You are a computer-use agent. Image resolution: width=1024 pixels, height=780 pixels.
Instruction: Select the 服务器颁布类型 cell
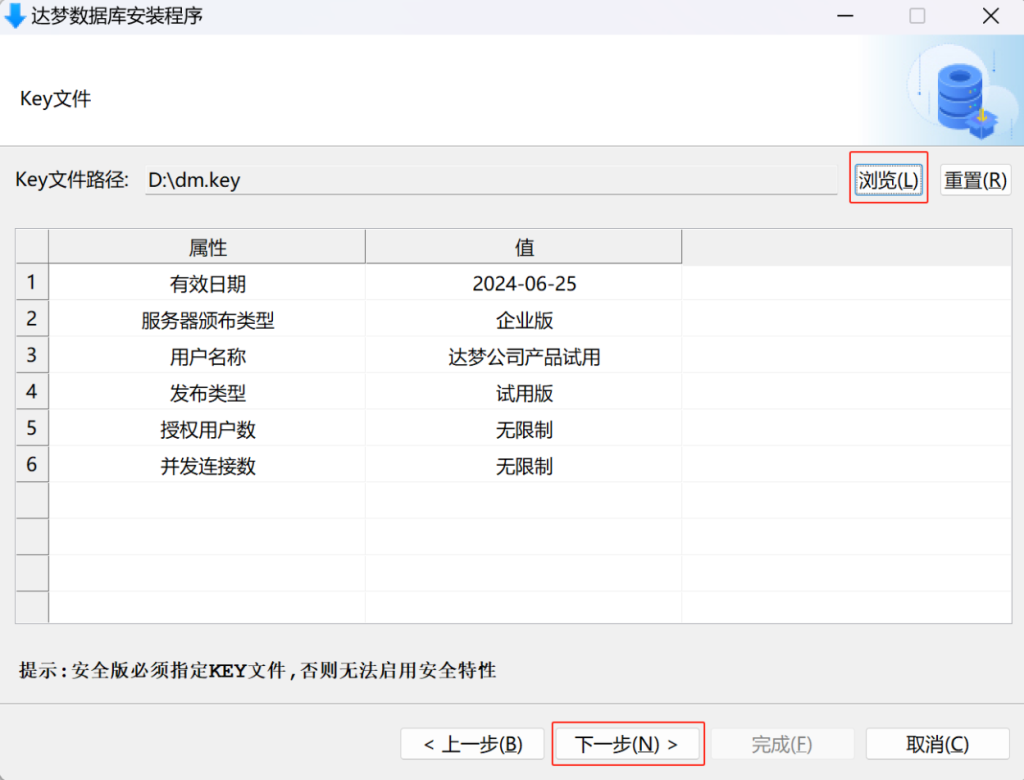[x=207, y=321]
